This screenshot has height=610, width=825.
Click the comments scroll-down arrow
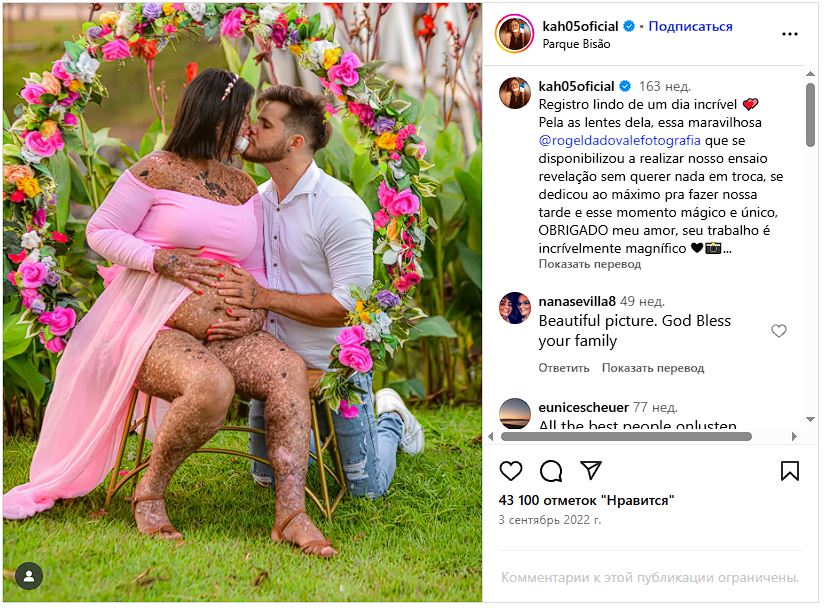(x=810, y=419)
